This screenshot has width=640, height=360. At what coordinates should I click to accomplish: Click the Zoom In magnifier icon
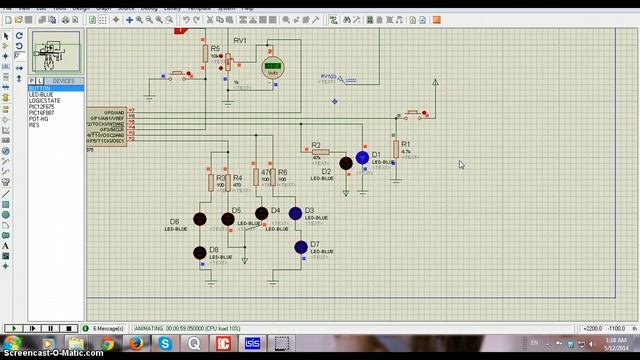(140, 20)
